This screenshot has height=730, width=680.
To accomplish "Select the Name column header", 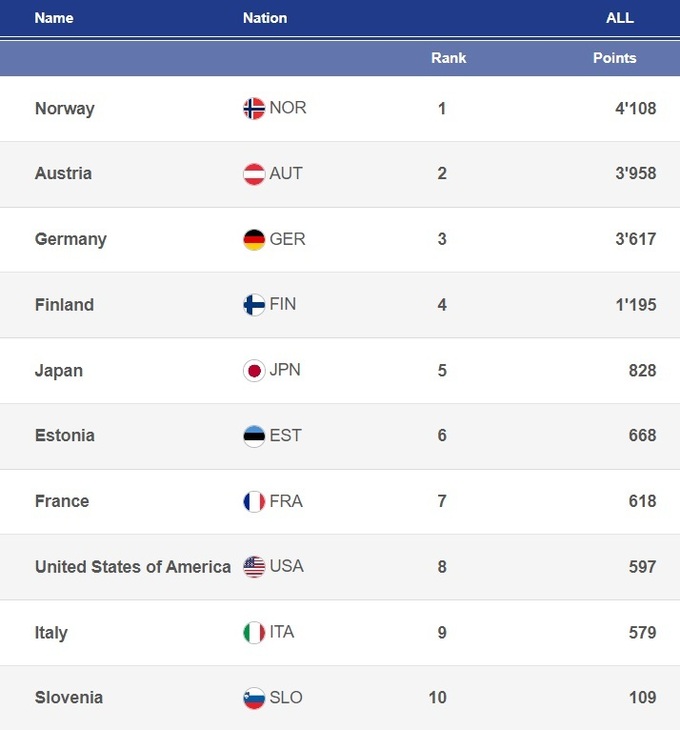I will 54,18.
